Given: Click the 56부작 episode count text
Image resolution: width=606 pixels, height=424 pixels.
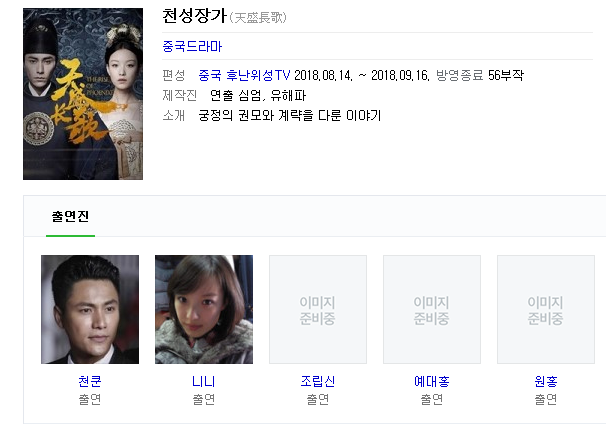Looking at the screenshot, I should point(506,75).
